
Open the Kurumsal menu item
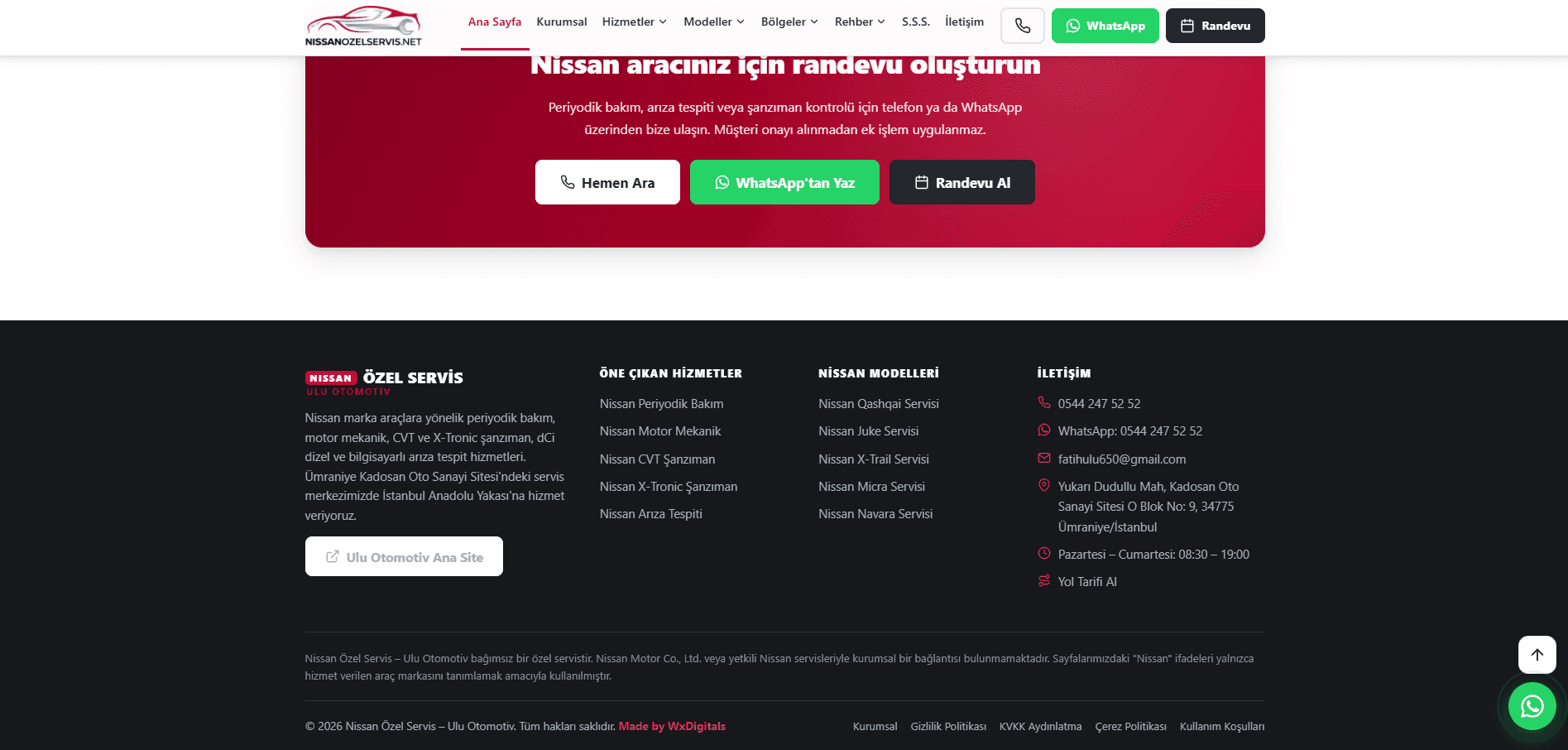pos(562,22)
